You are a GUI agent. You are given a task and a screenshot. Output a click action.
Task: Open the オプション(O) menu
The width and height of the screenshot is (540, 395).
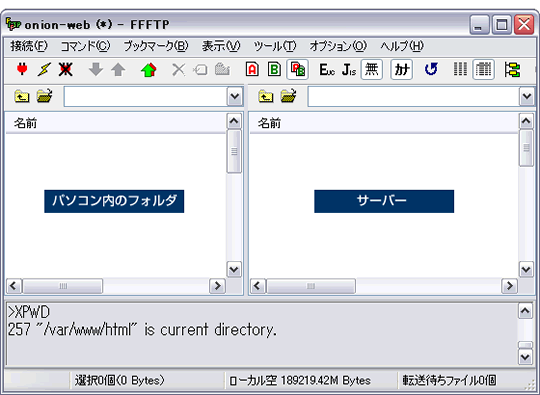(338, 46)
